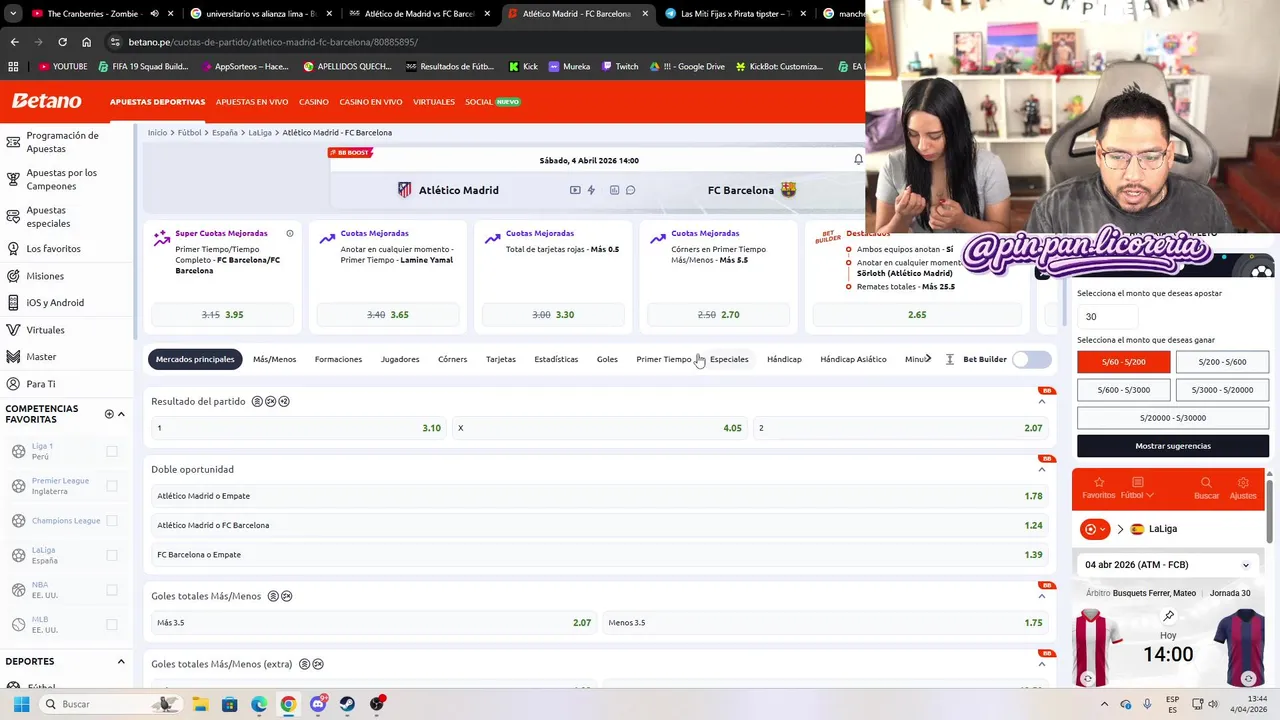Open the Steam icon in the Windows taskbar

347,704
